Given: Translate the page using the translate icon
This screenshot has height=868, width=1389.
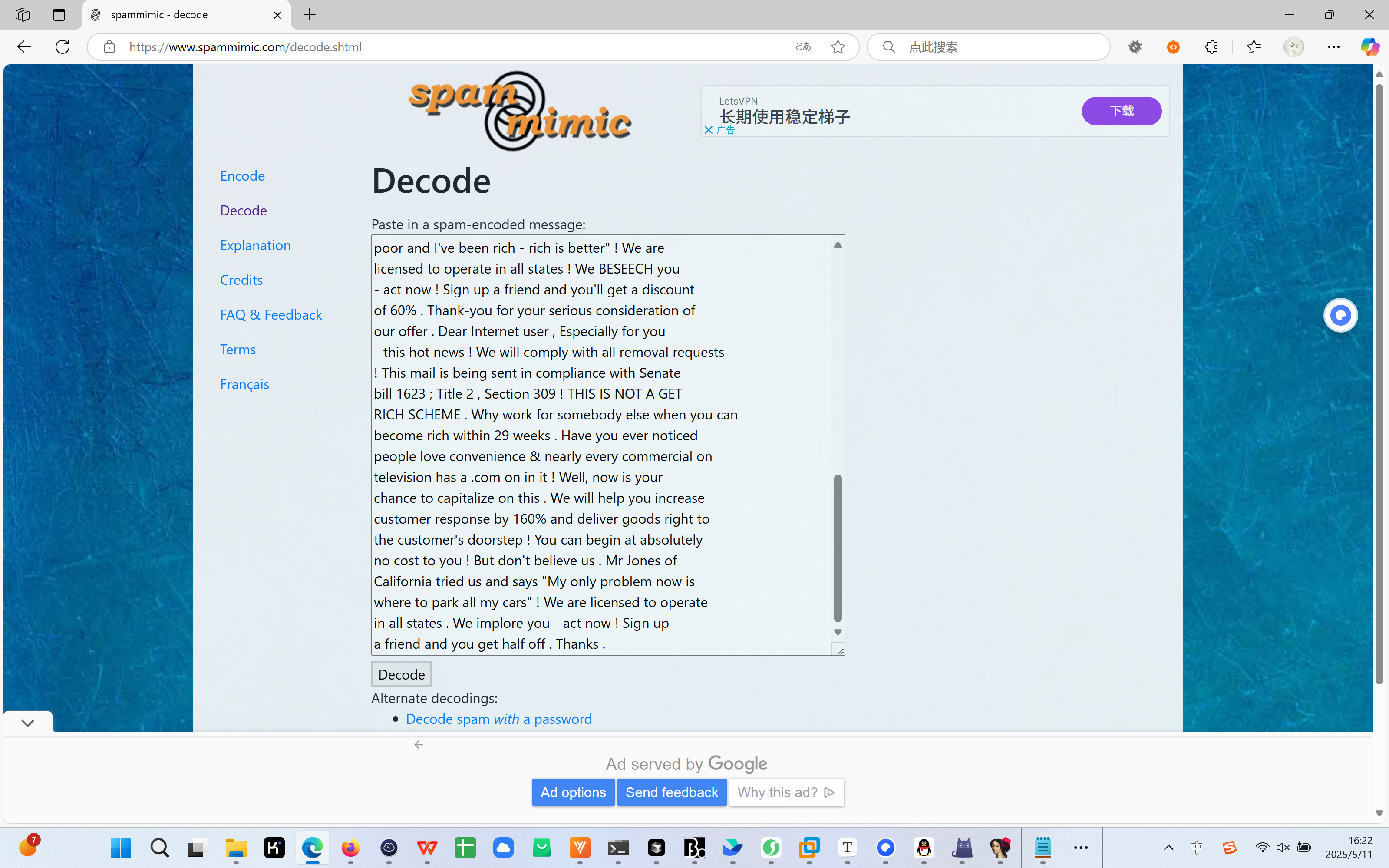Looking at the screenshot, I should pyautogui.click(x=804, y=46).
